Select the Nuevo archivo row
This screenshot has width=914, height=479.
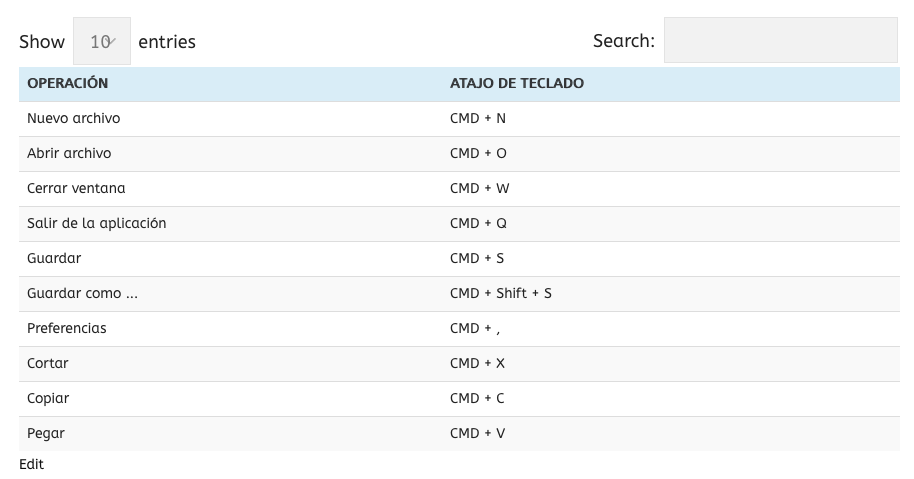[74, 118]
